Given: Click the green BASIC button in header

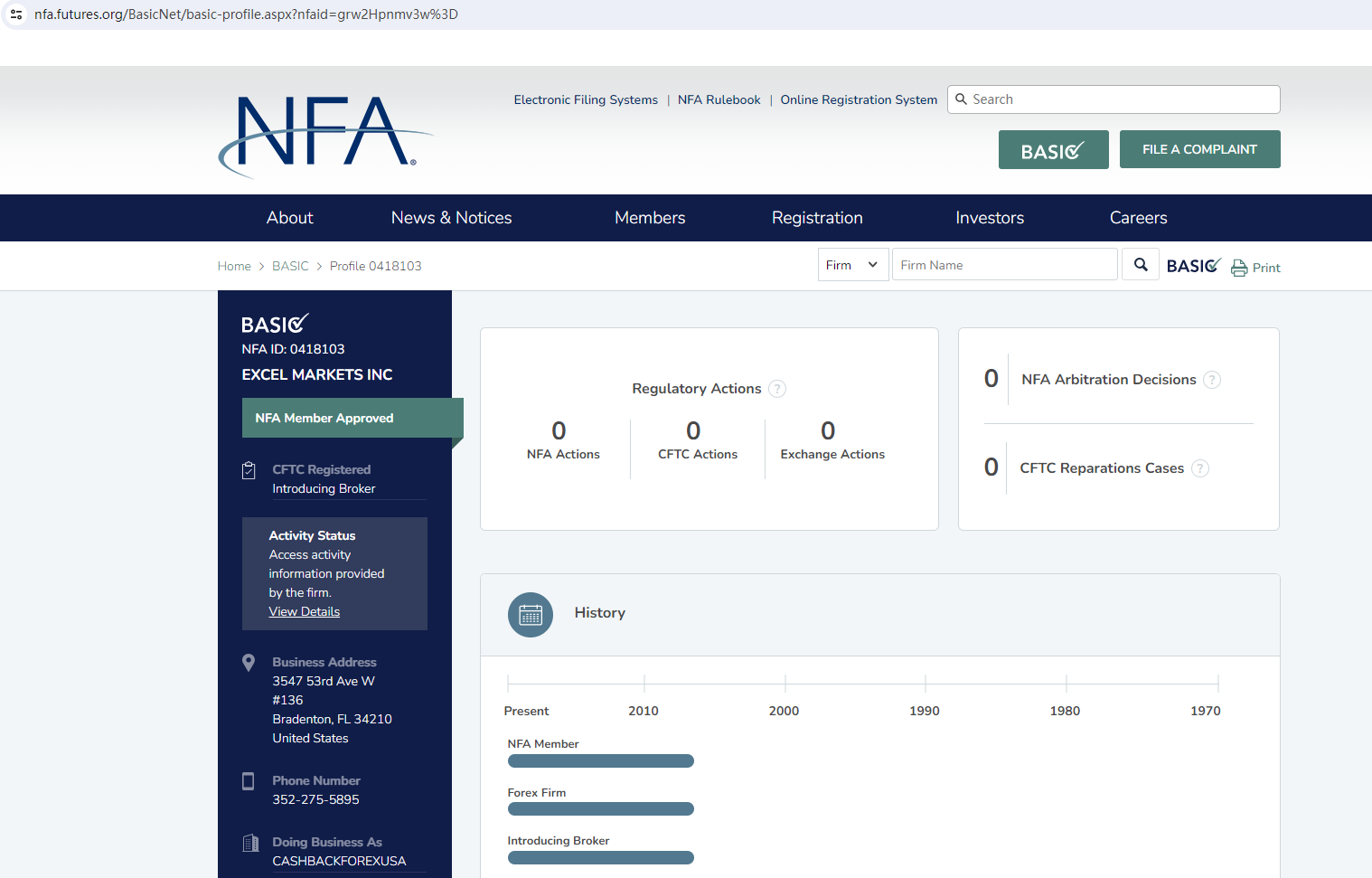Looking at the screenshot, I should pos(1053,150).
